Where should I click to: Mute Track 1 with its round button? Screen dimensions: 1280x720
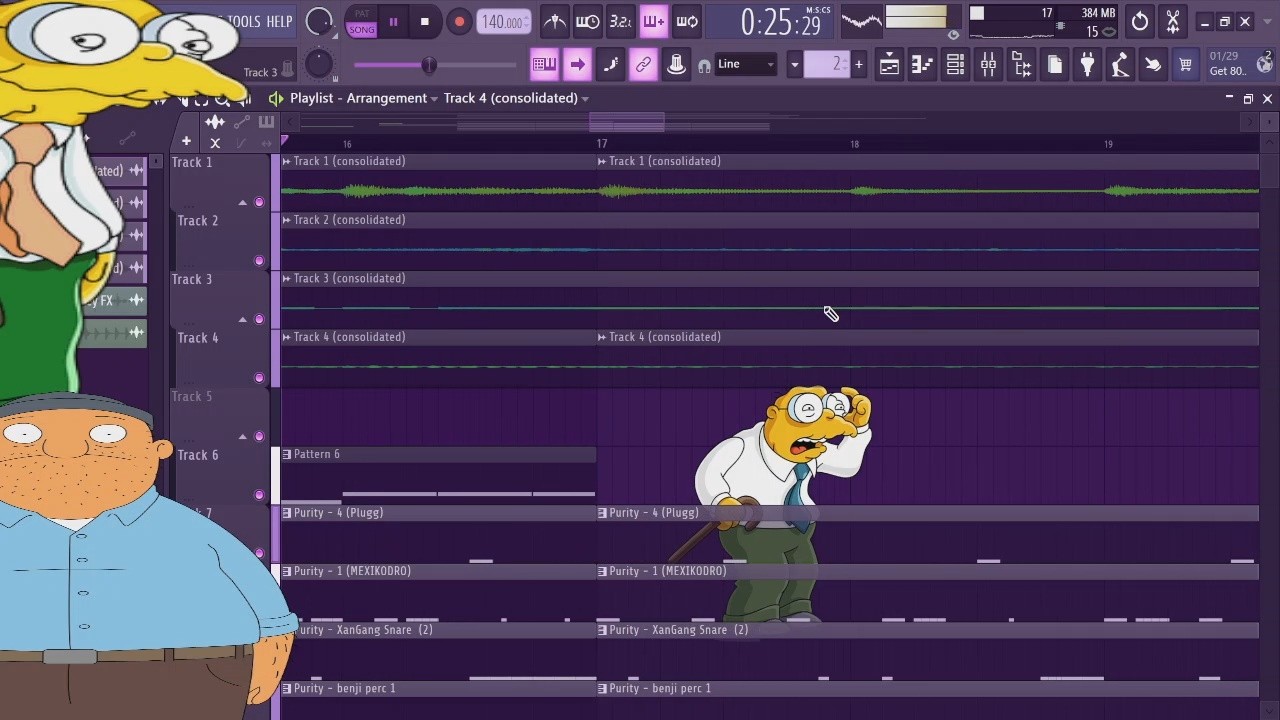259,202
